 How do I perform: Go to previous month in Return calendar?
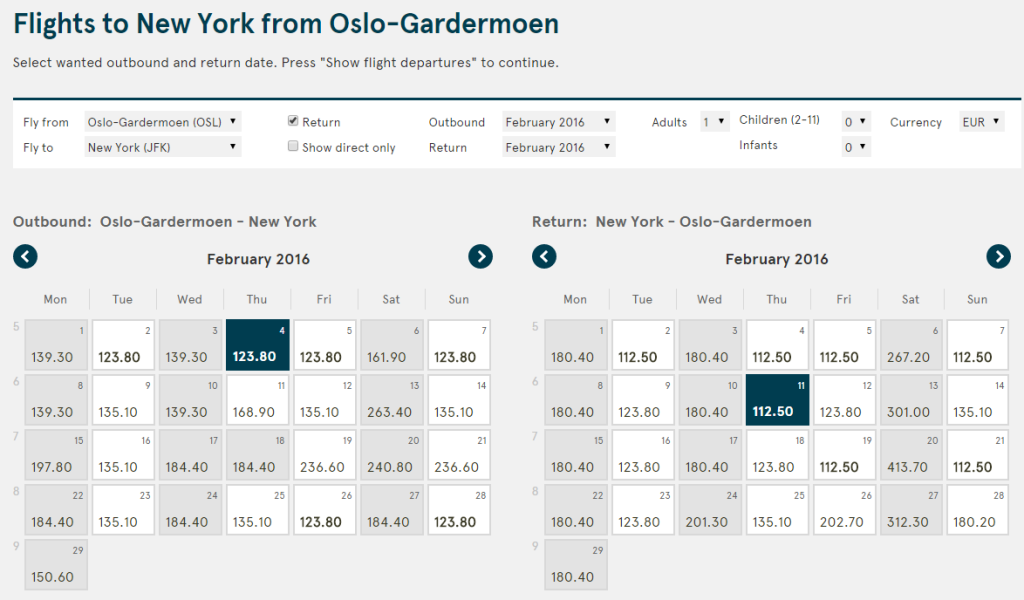[x=544, y=256]
